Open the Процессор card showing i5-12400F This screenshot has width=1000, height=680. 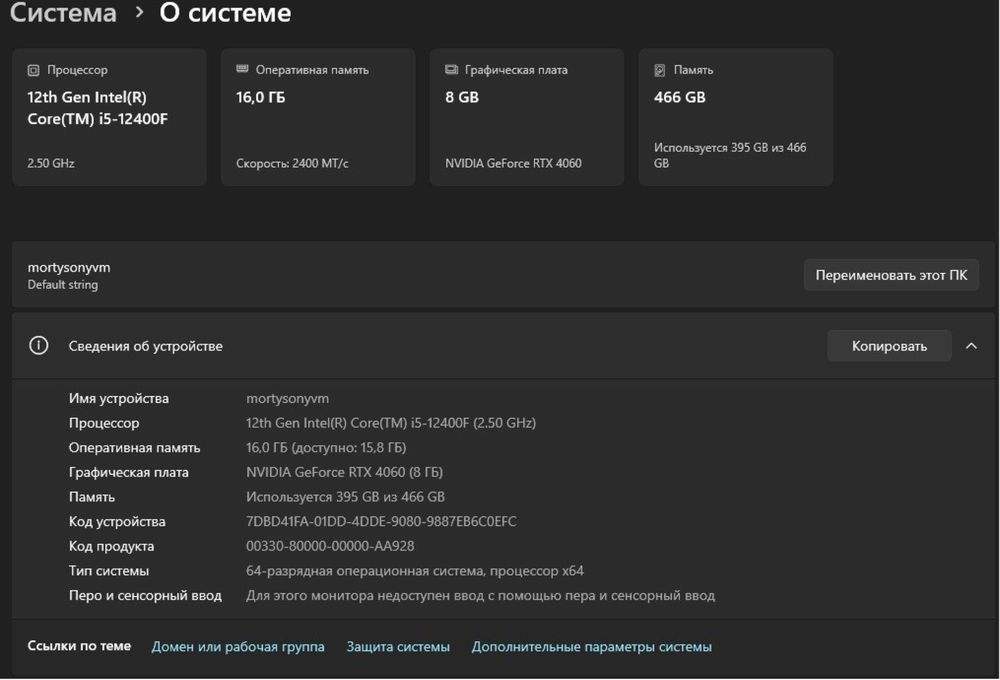tap(109, 117)
